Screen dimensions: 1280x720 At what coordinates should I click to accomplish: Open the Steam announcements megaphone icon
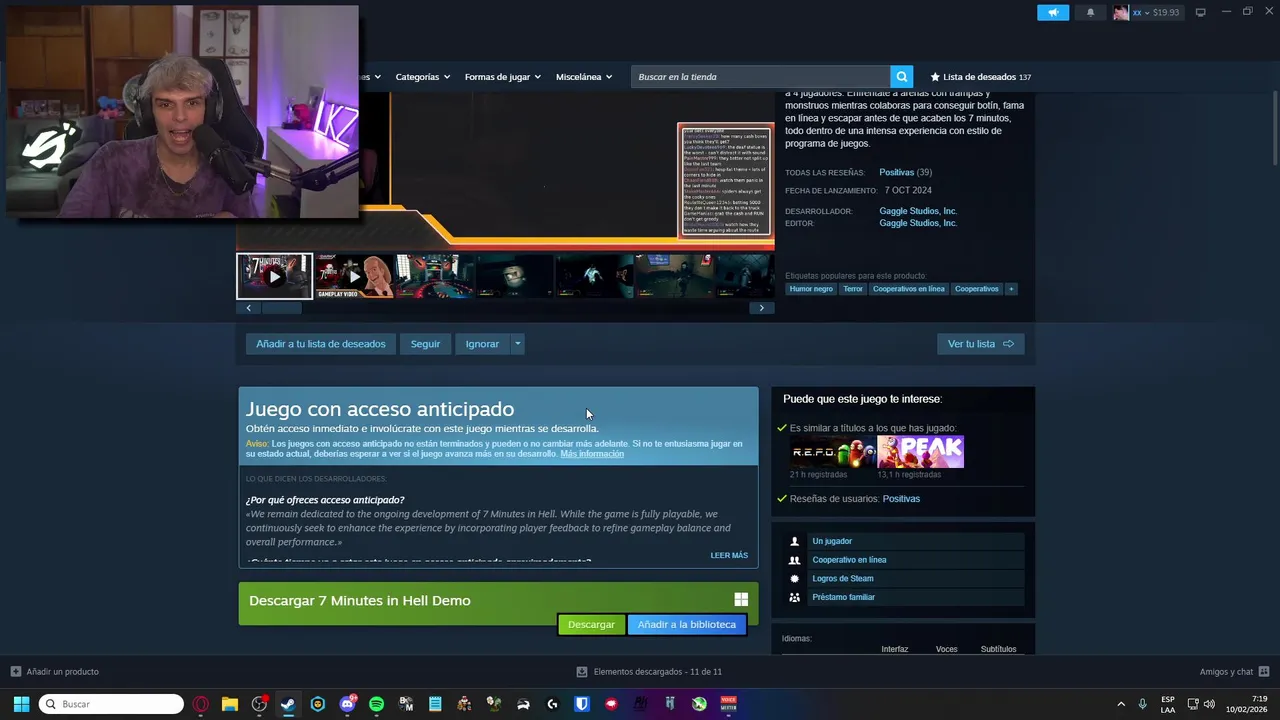(1052, 12)
